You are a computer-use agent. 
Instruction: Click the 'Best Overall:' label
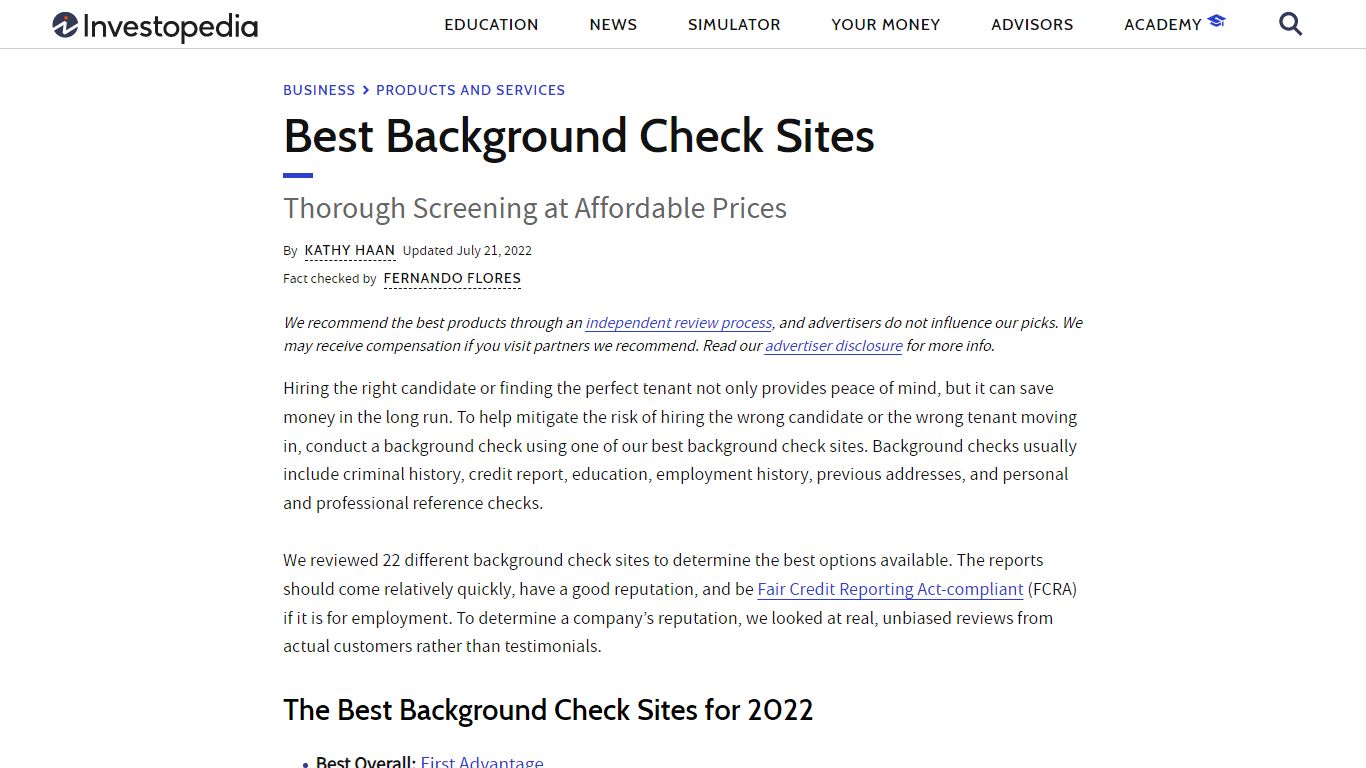366,762
